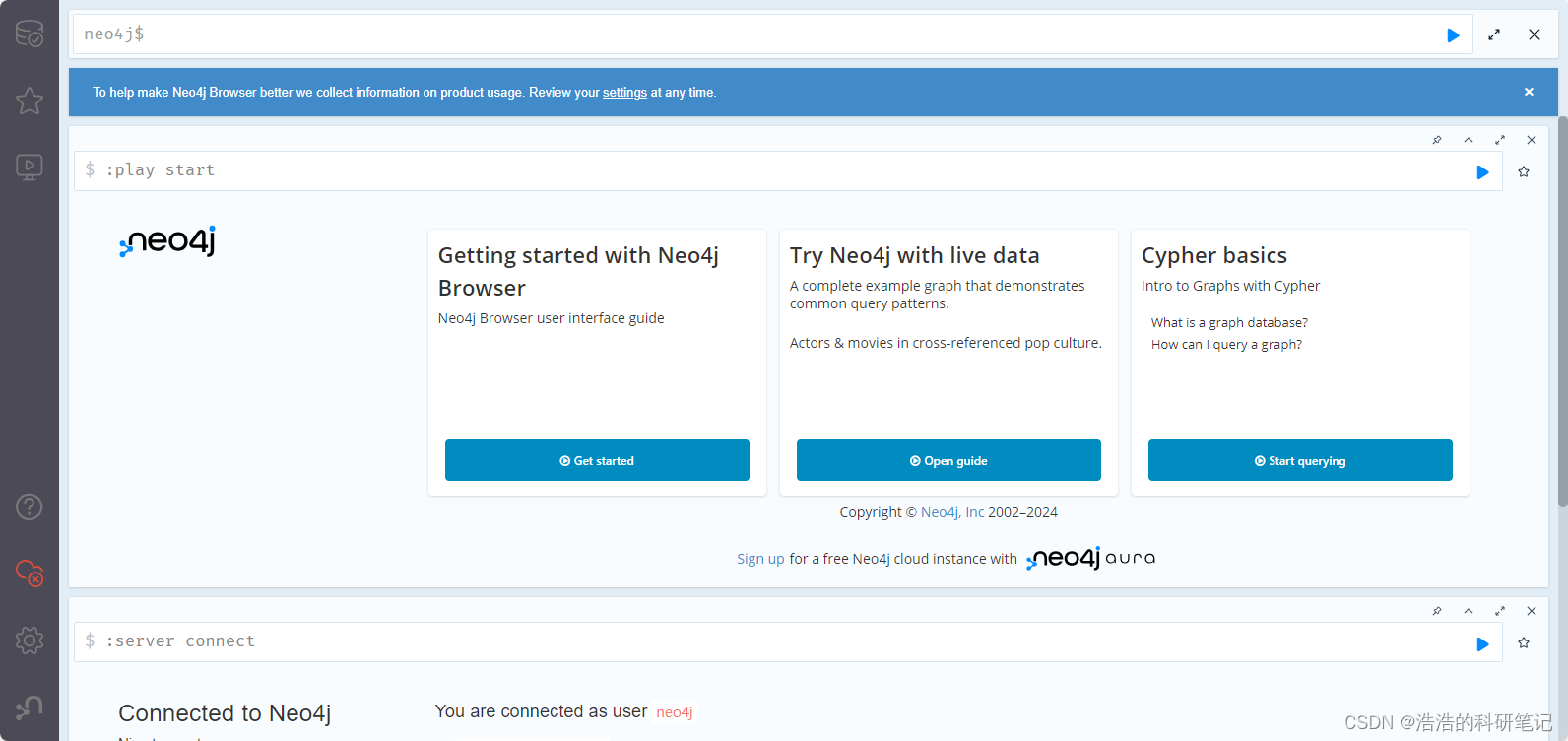
Task: Open the Database information sidebar icon
Action: click(30, 34)
